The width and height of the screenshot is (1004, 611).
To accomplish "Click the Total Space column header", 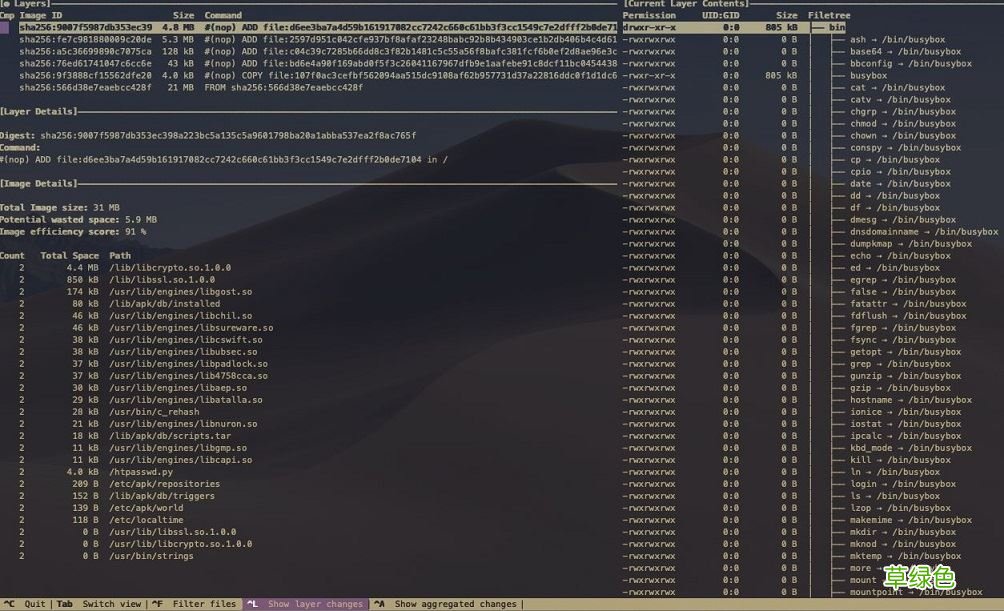I will pos(69,256).
